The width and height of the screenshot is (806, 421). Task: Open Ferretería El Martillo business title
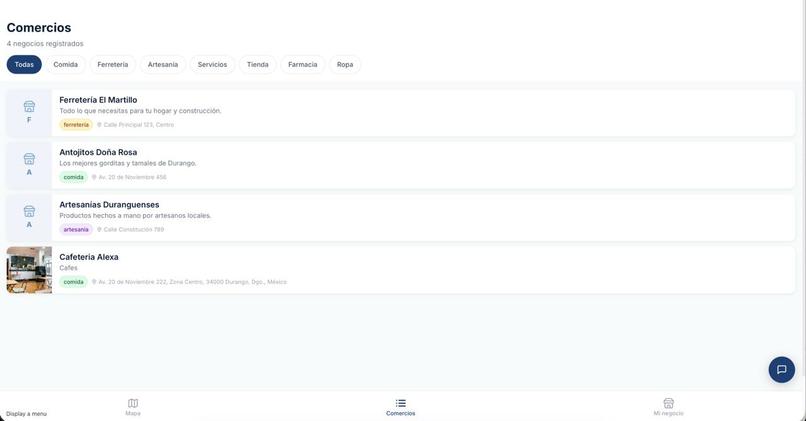pos(98,100)
